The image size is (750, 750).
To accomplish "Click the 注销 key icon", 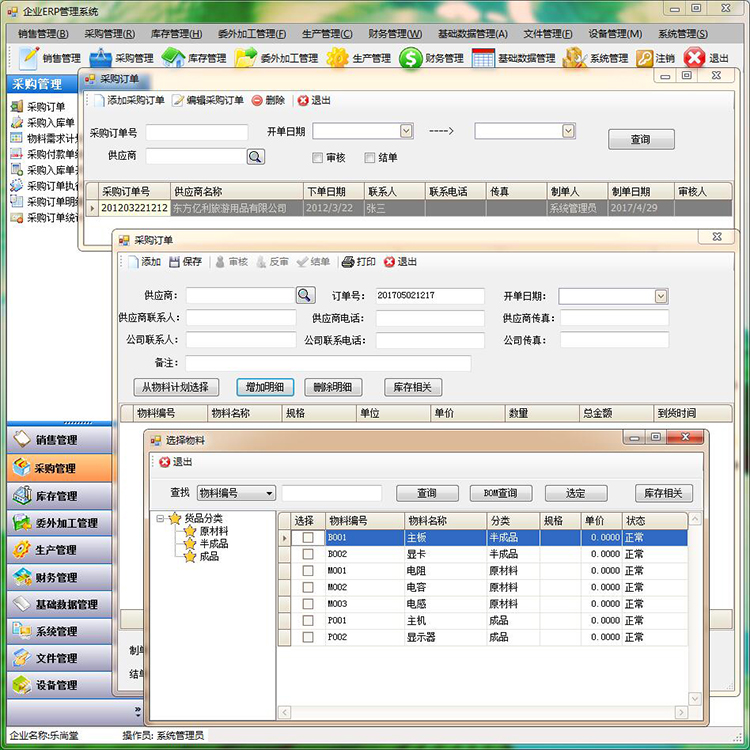I will click(644, 58).
